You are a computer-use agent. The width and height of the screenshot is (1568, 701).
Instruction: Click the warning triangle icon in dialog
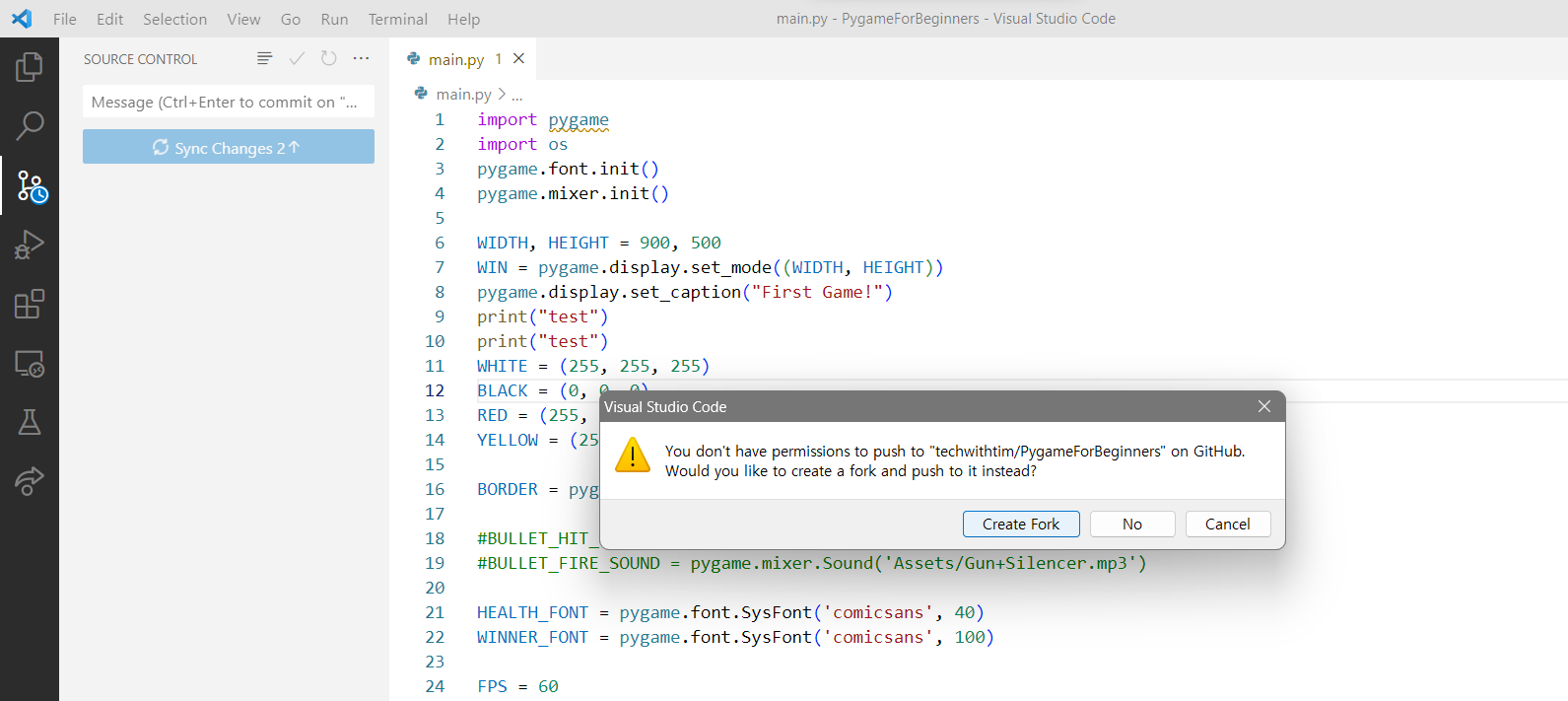click(x=632, y=456)
